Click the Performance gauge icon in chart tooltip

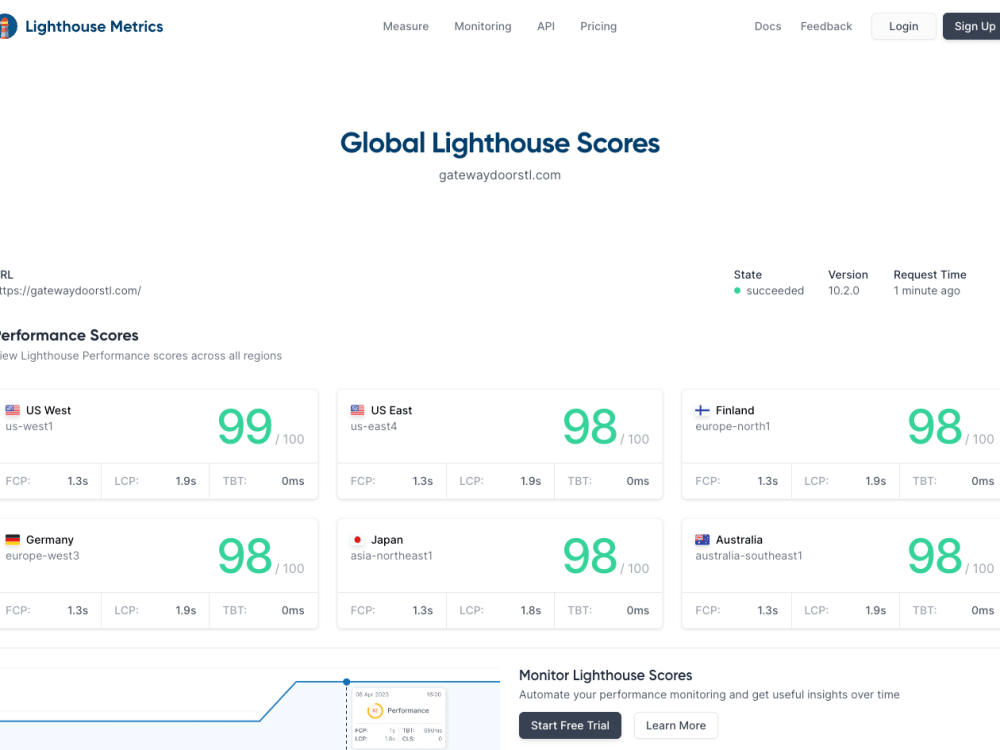(x=375, y=710)
